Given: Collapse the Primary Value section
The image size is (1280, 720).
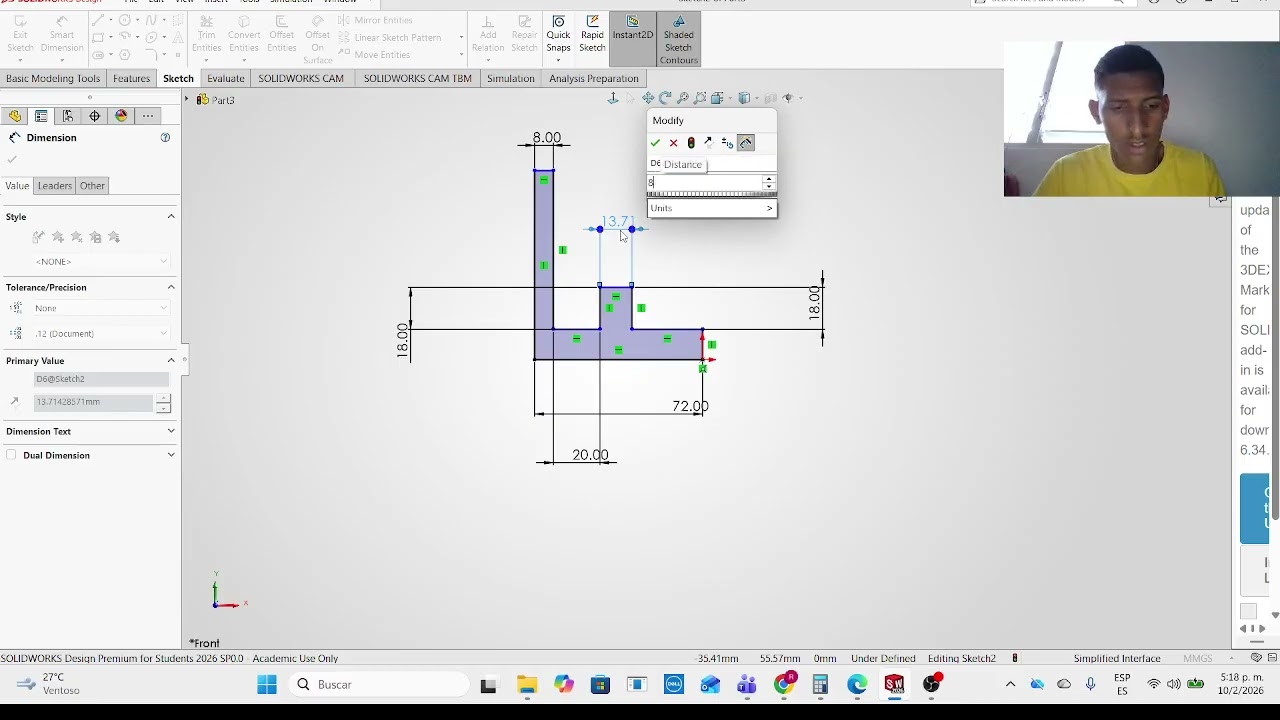Looking at the screenshot, I should click(171, 360).
